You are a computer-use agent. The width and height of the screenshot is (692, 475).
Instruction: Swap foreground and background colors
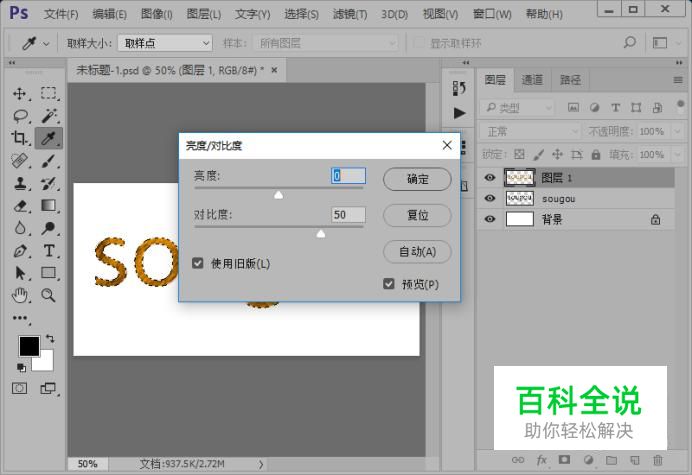tap(50, 339)
